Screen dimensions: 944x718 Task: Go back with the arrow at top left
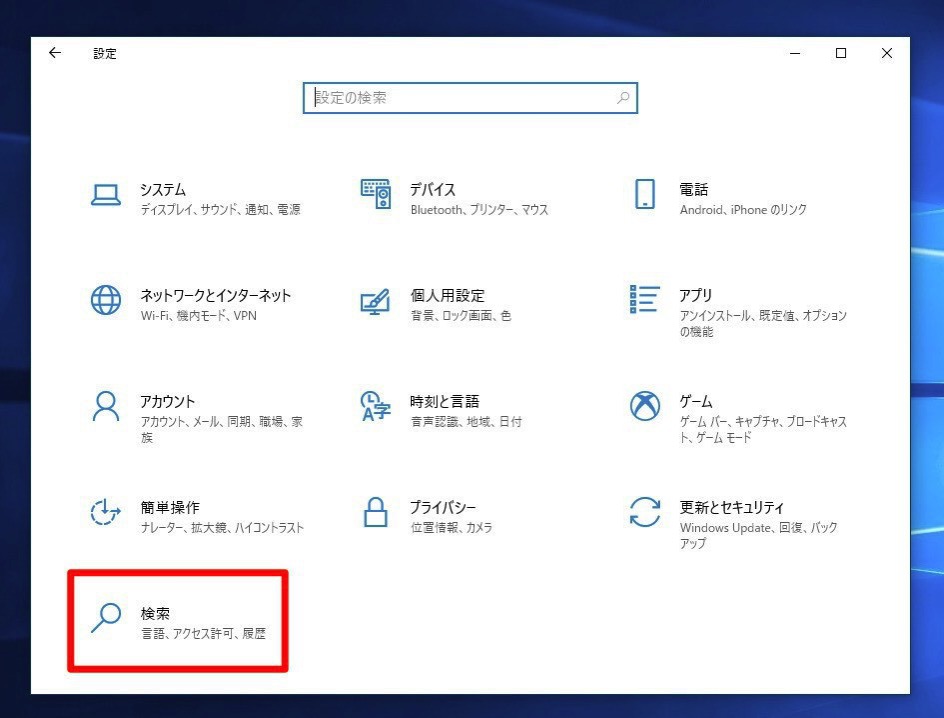(55, 53)
